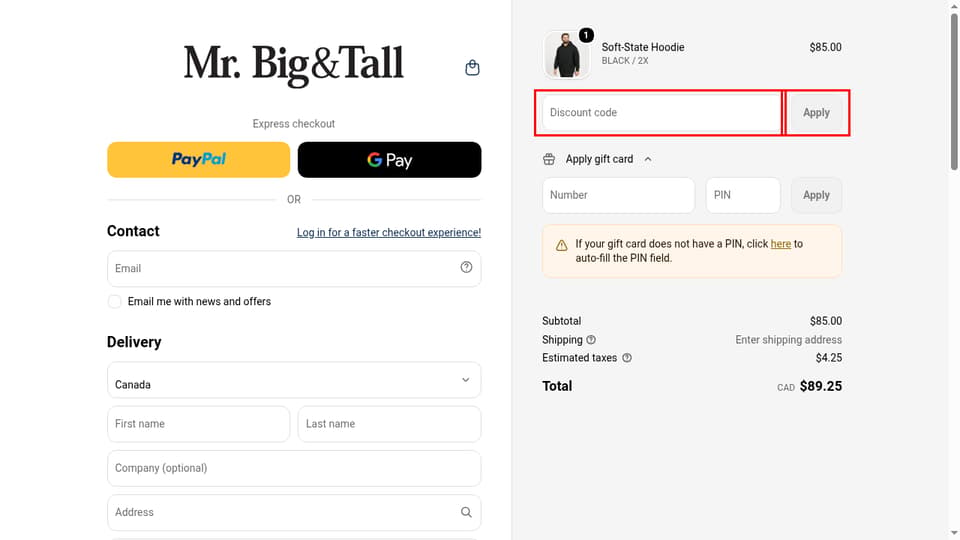
Task: Pay with PayPal express checkout
Action: click(198, 160)
